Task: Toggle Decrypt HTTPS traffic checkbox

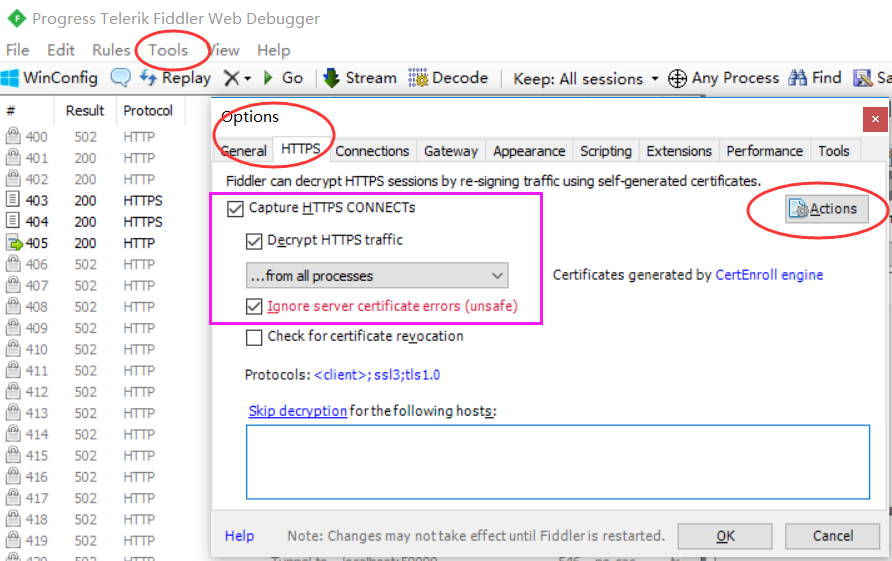Action: pyautogui.click(x=254, y=241)
